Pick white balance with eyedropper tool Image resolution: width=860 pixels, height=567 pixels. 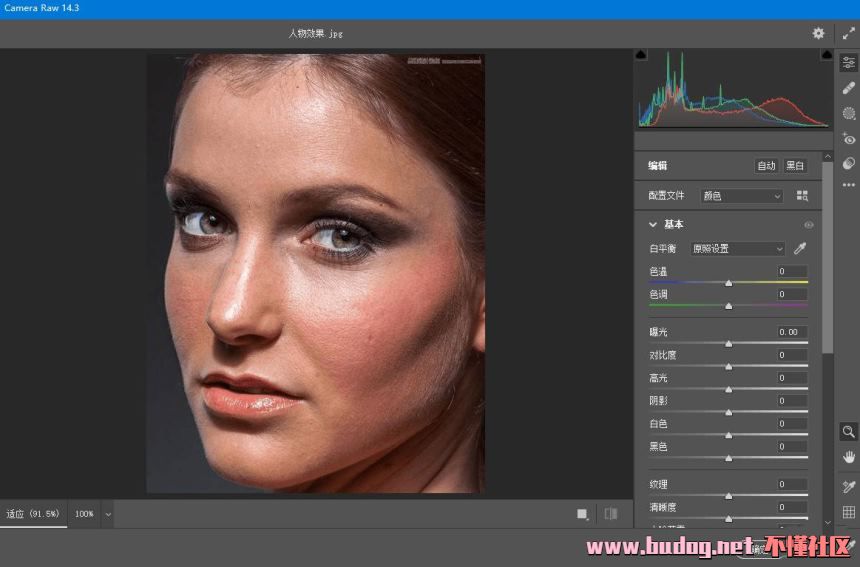tap(800, 249)
